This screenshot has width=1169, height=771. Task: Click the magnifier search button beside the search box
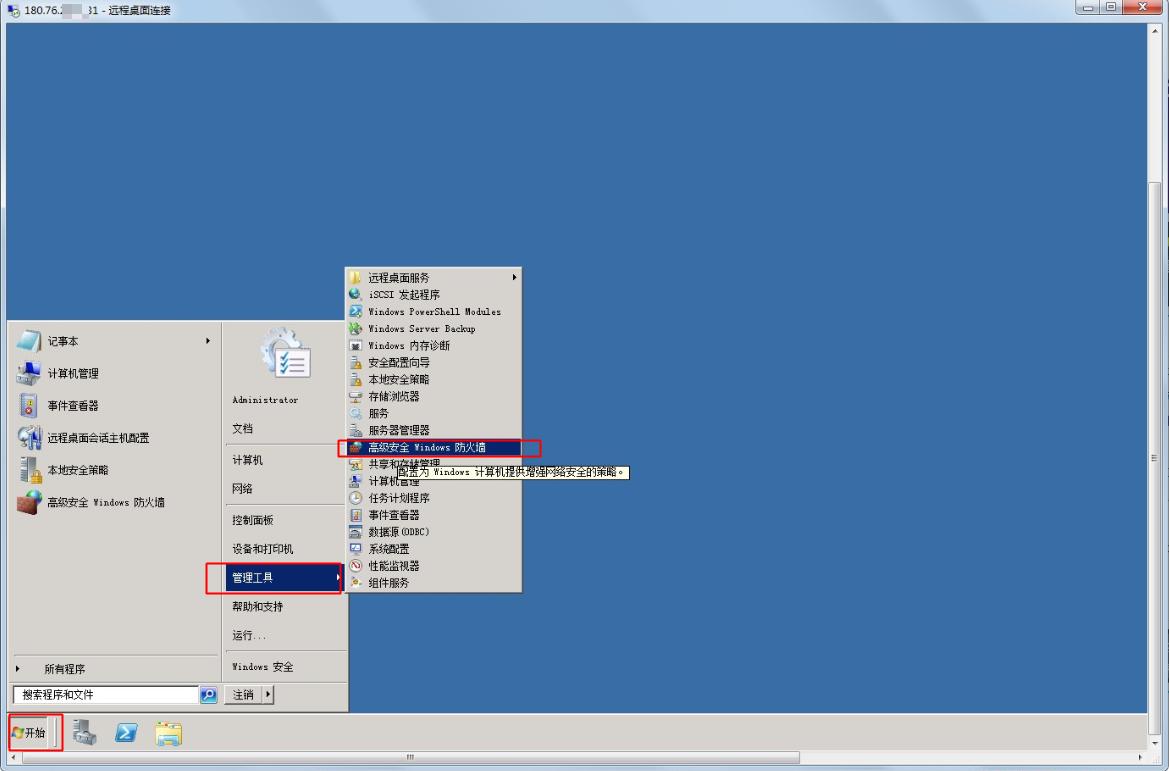(x=209, y=695)
